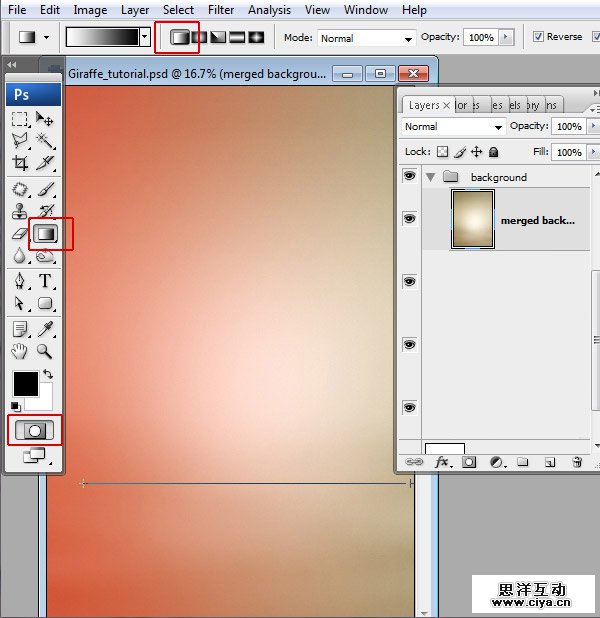Click the Quick Mask mode button

coord(34,430)
